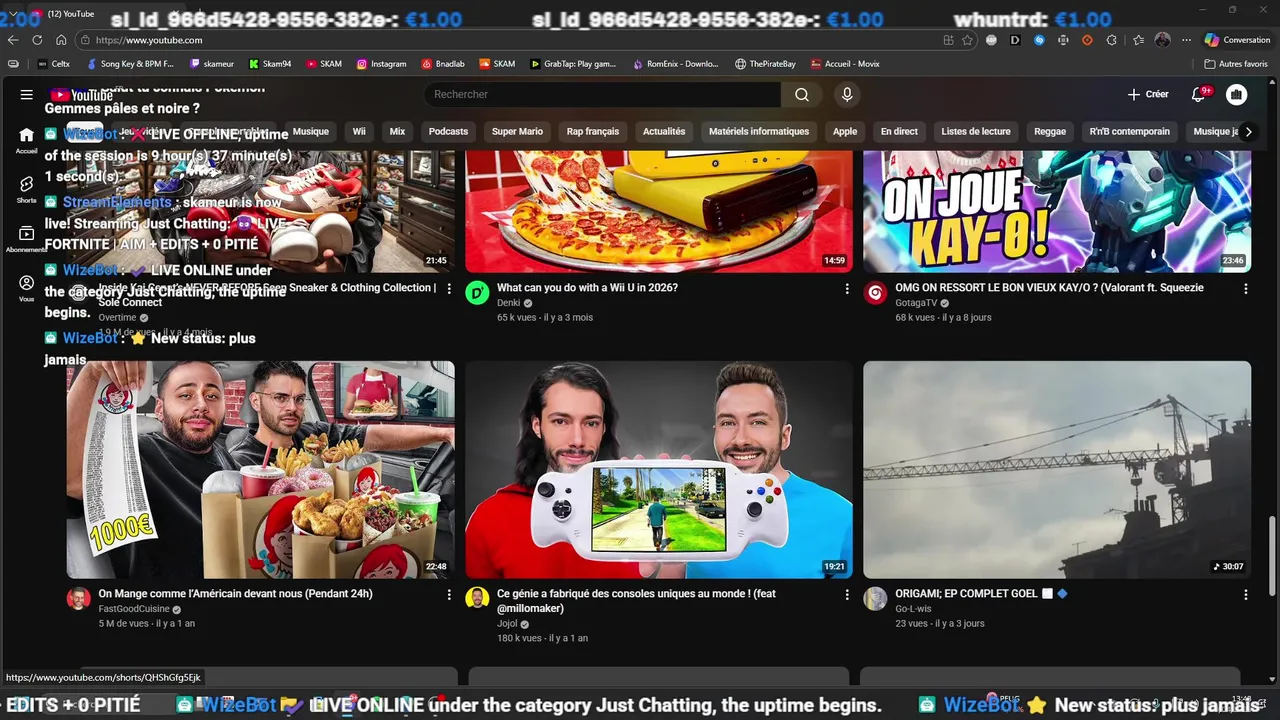
Task: Click the Créer button
Action: 1148,94
